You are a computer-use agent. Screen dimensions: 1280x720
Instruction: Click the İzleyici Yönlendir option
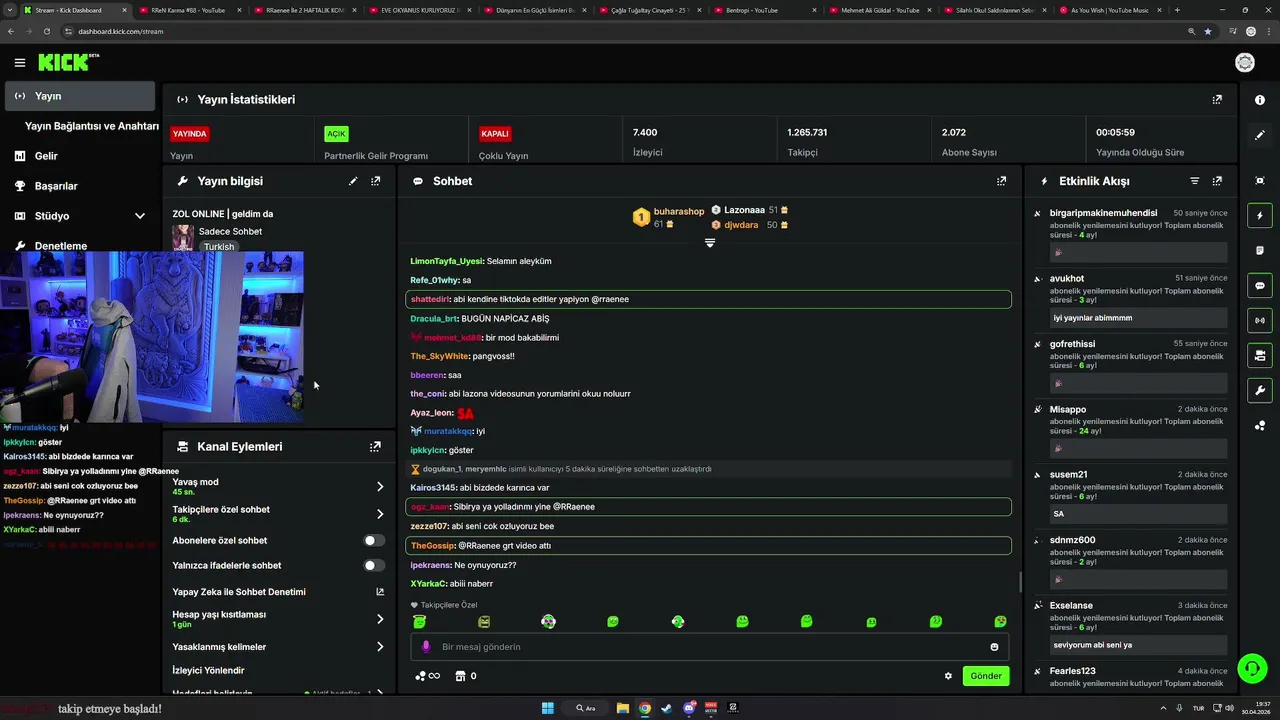click(208, 670)
